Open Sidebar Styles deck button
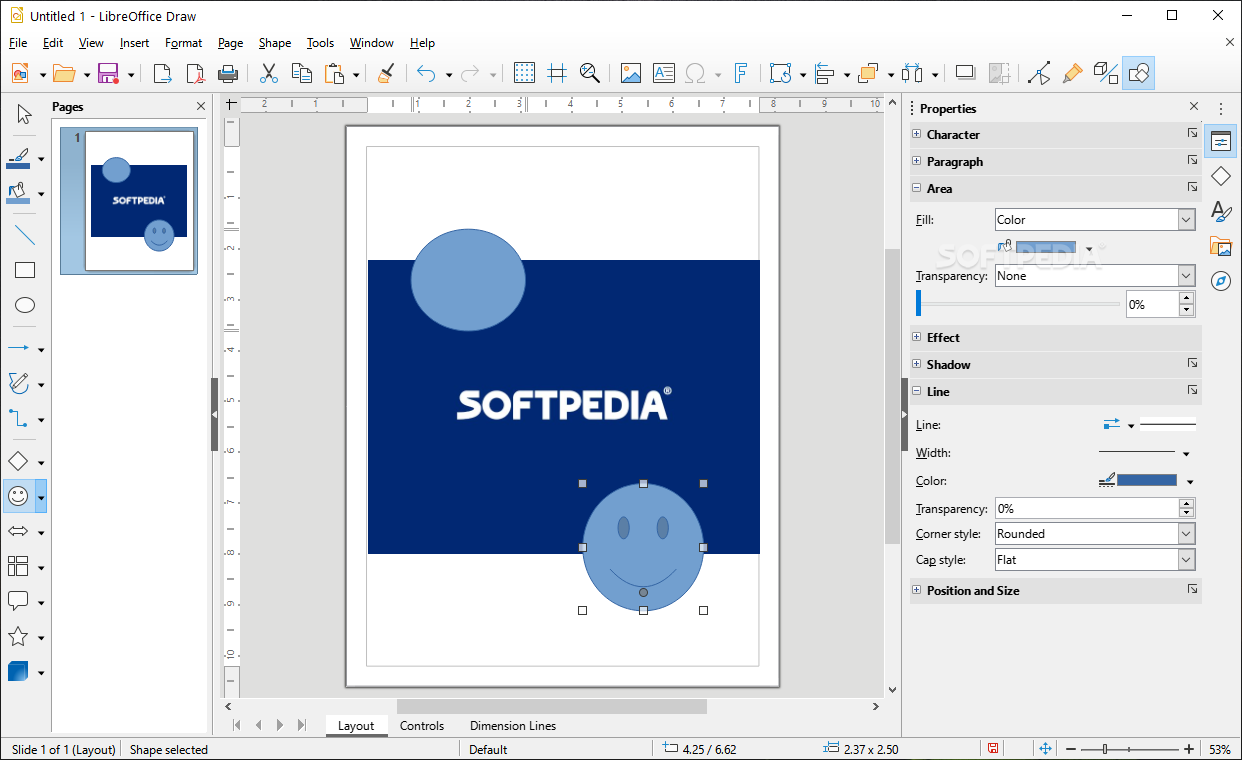Viewport: 1242px width, 760px height. pyautogui.click(x=1221, y=211)
